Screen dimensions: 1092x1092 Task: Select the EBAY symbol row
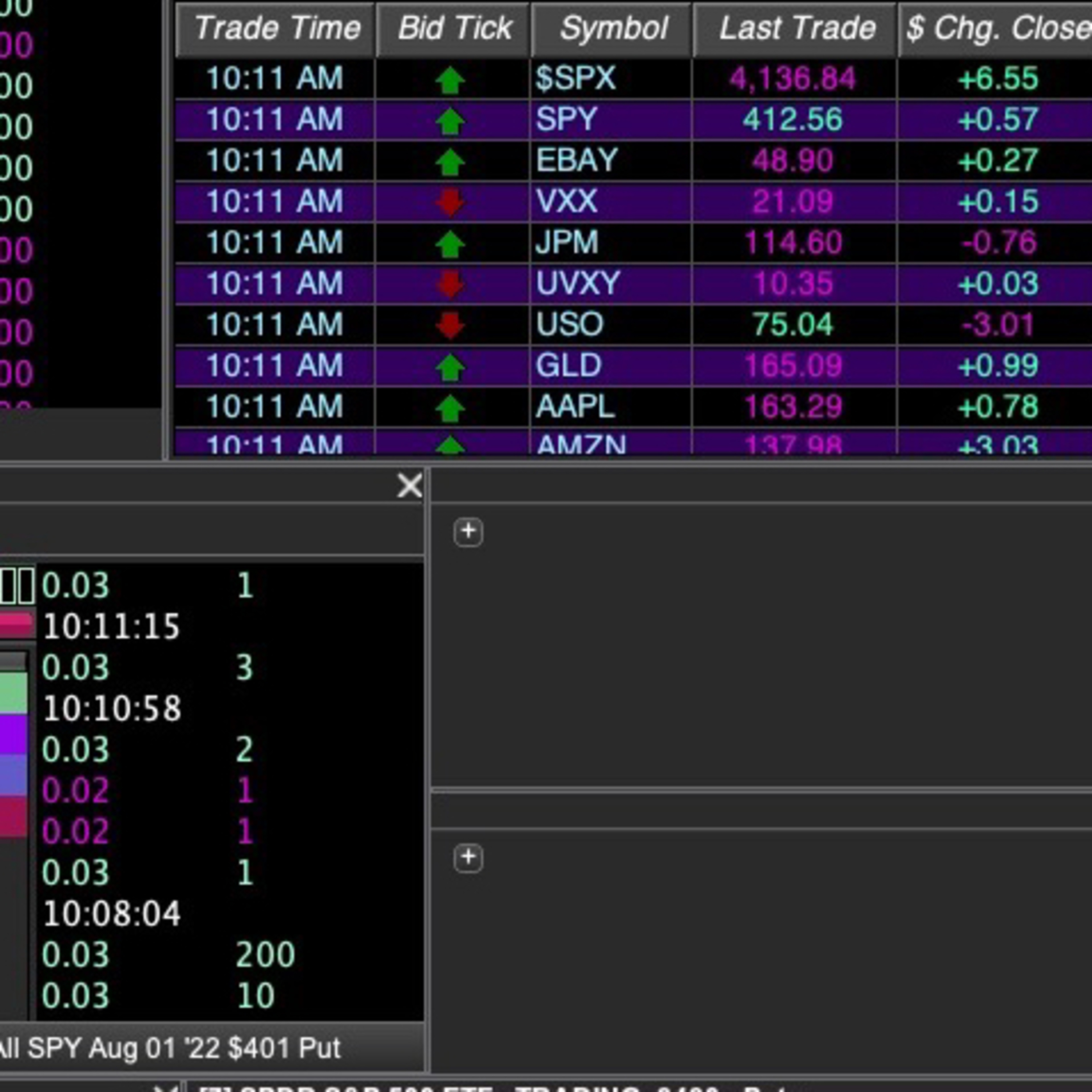point(577,161)
